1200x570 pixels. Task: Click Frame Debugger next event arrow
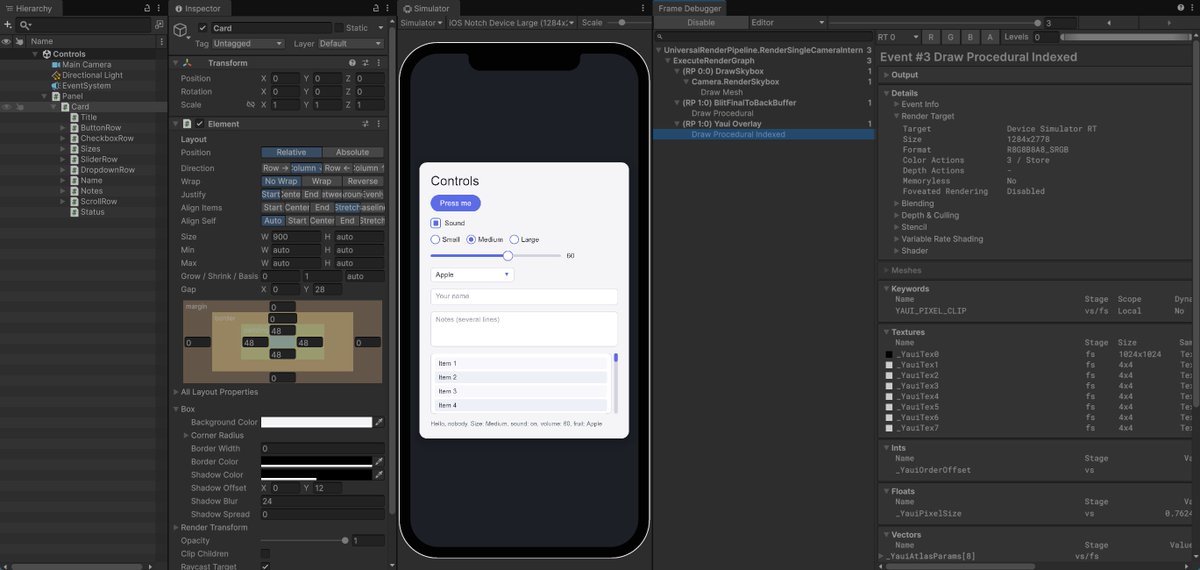tap(1170, 22)
